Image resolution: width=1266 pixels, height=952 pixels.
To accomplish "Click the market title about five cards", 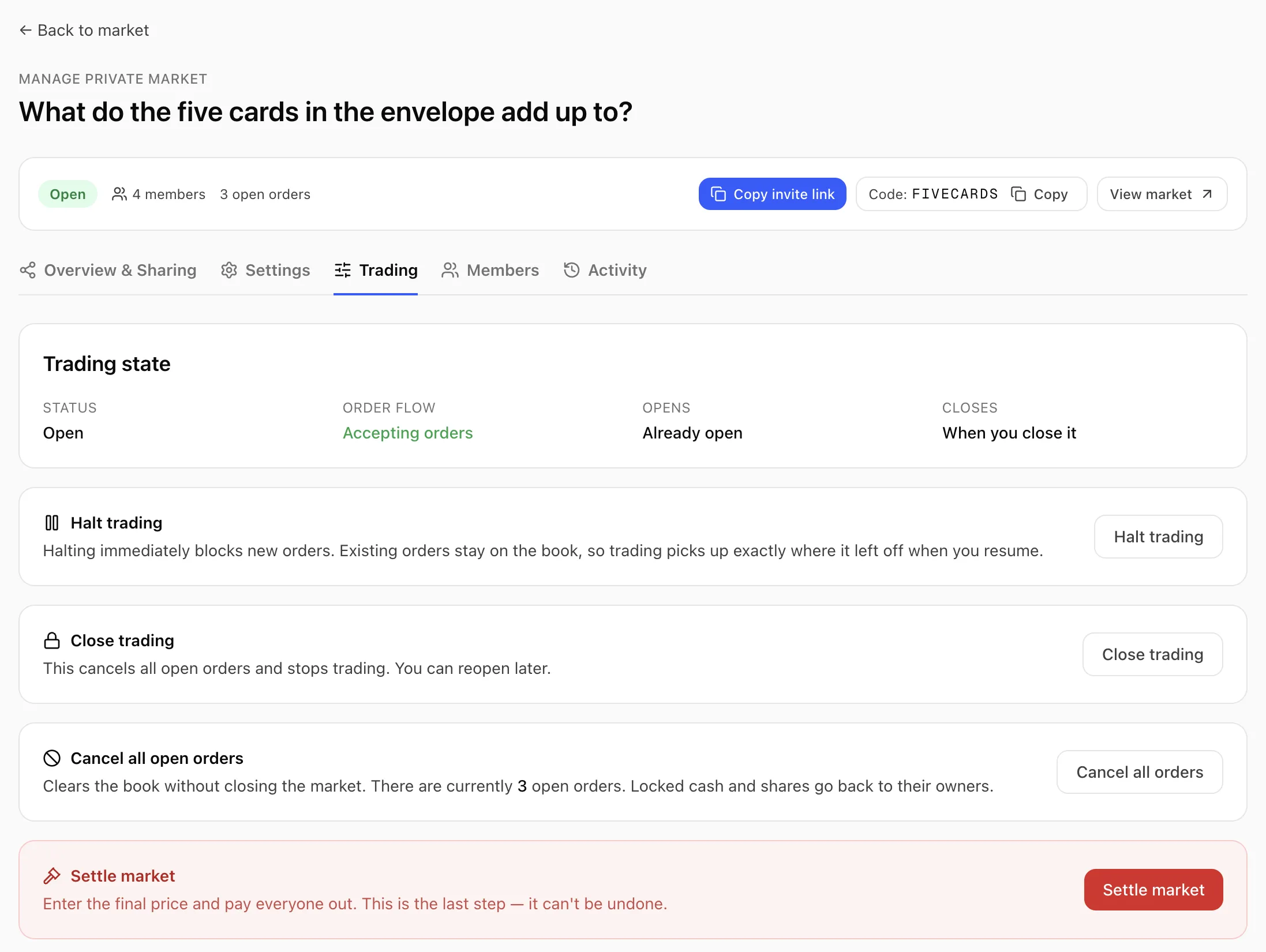I will [326, 112].
